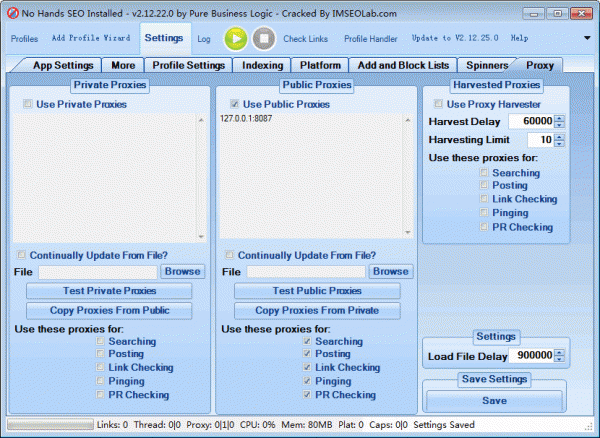Open the Help menu
This screenshot has width=600, height=438.
click(519, 38)
